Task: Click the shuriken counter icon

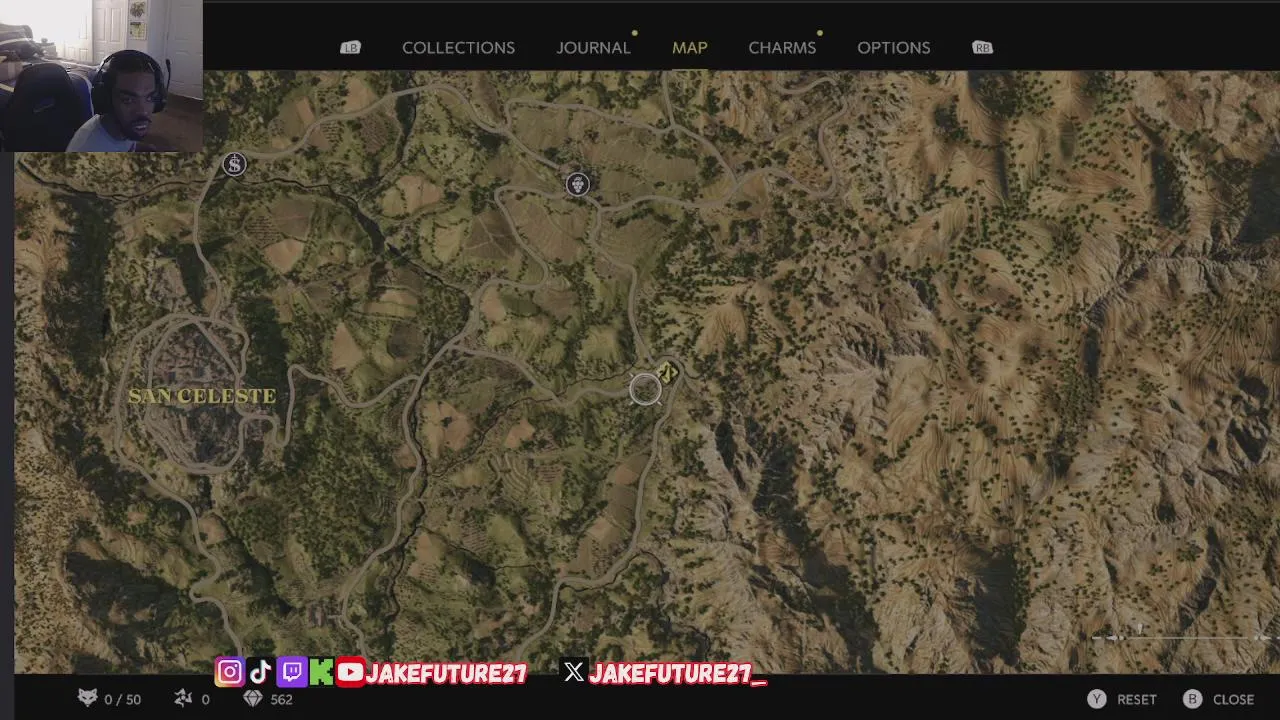Action: (183, 698)
